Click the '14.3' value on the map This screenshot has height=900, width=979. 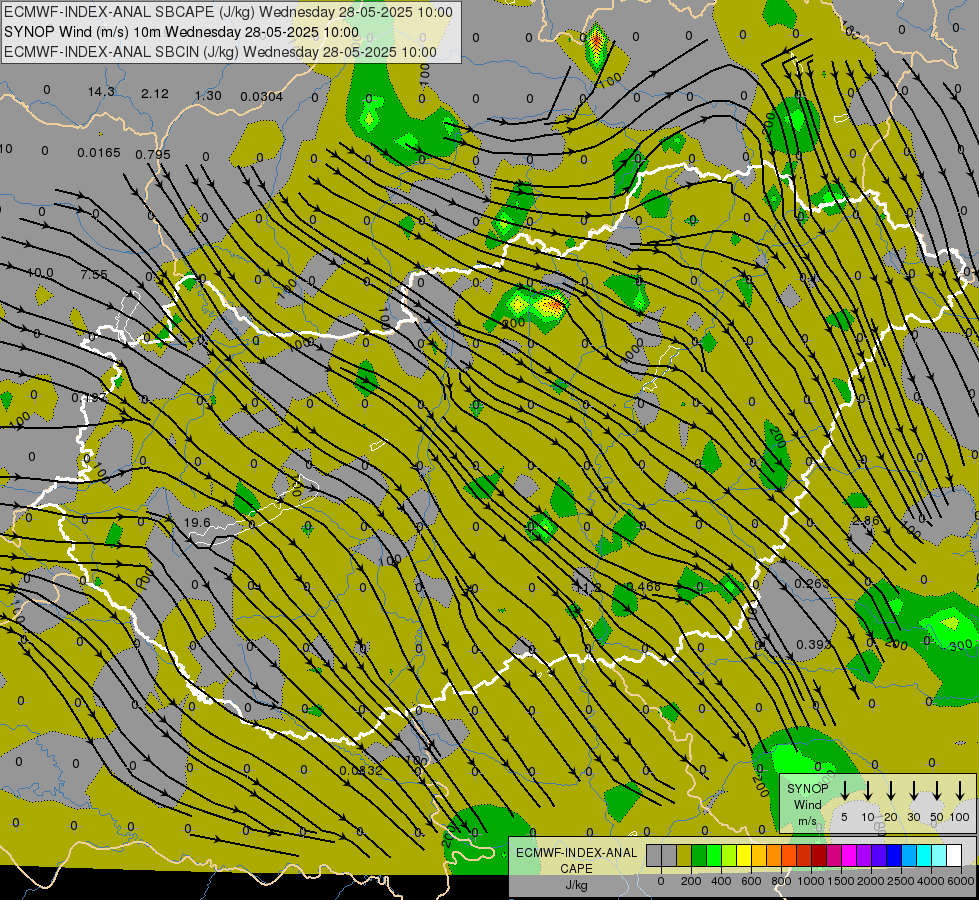coord(101,92)
